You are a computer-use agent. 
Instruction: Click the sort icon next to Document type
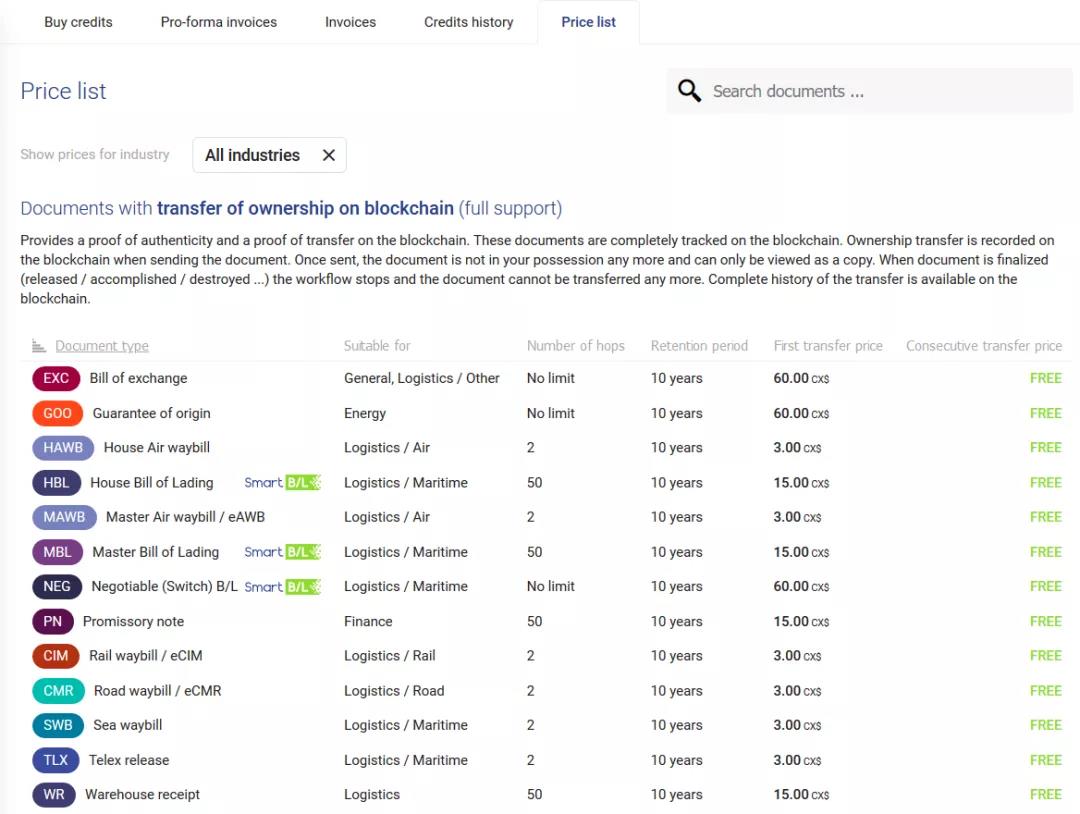39,346
